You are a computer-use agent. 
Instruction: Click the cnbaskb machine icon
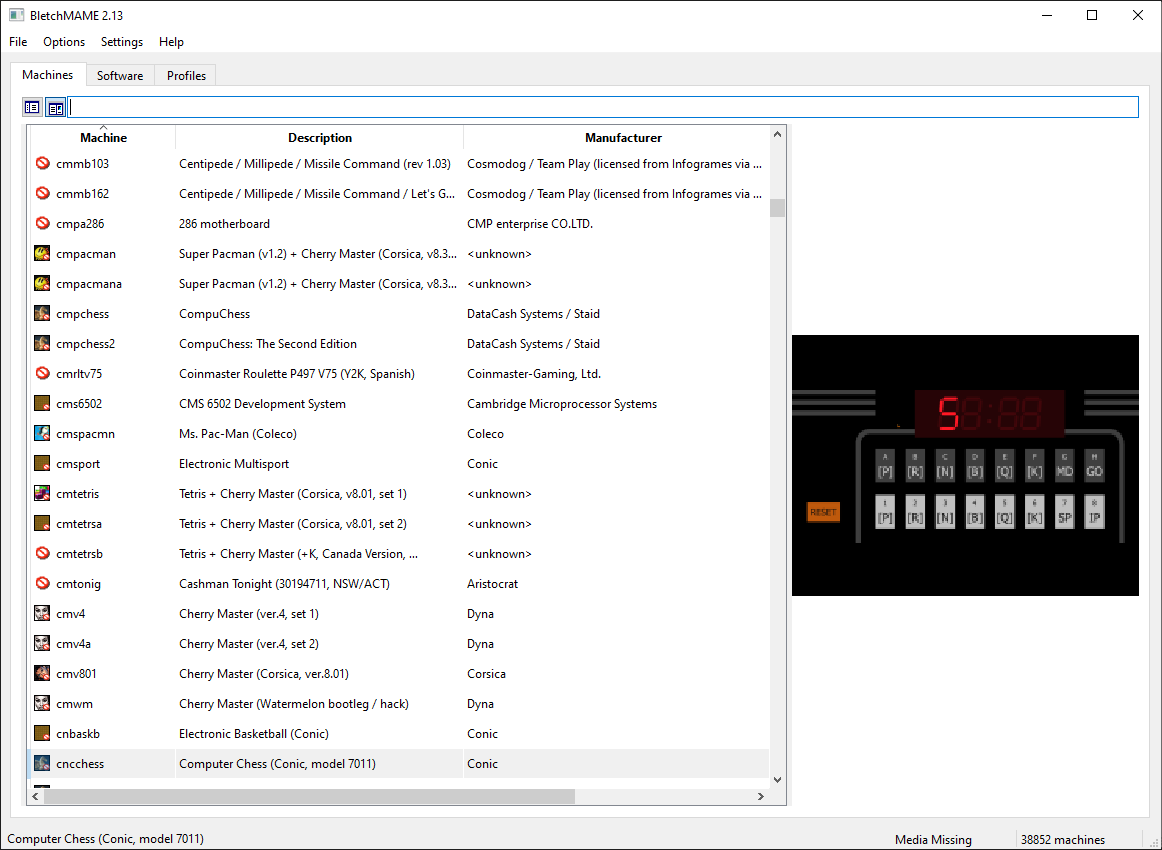42,734
